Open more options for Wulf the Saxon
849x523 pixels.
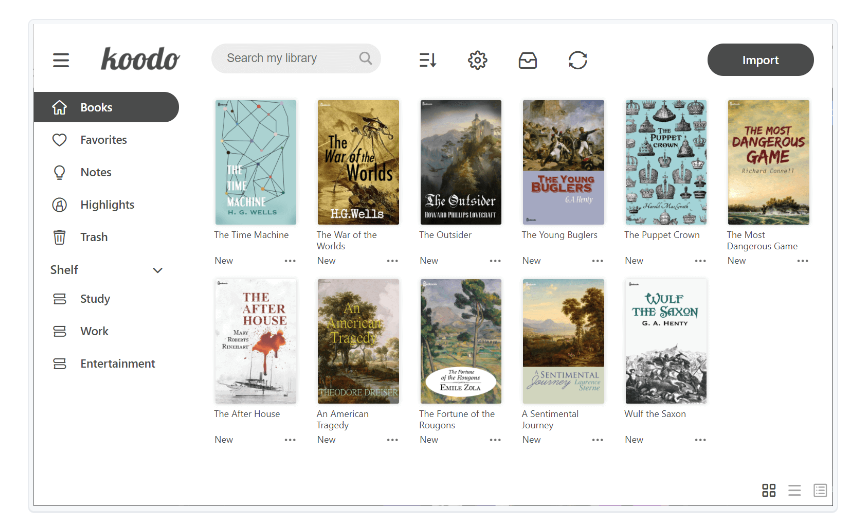pos(700,440)
